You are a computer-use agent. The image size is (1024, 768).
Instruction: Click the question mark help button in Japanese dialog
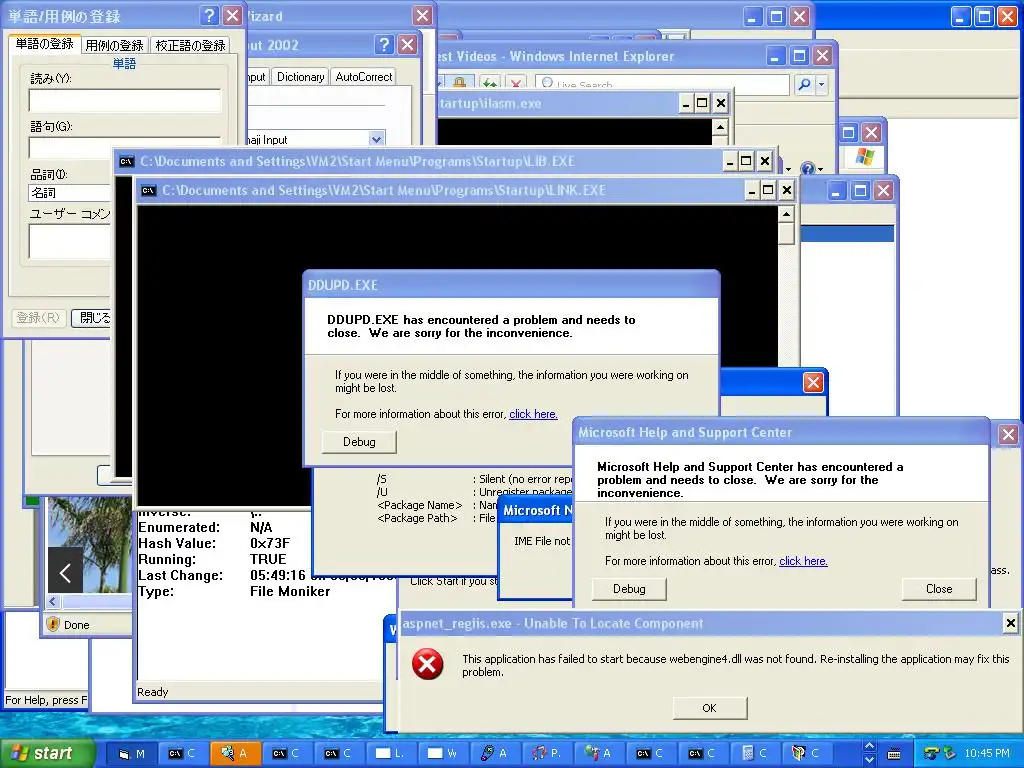pyautogui.click(x=209, y=15)
